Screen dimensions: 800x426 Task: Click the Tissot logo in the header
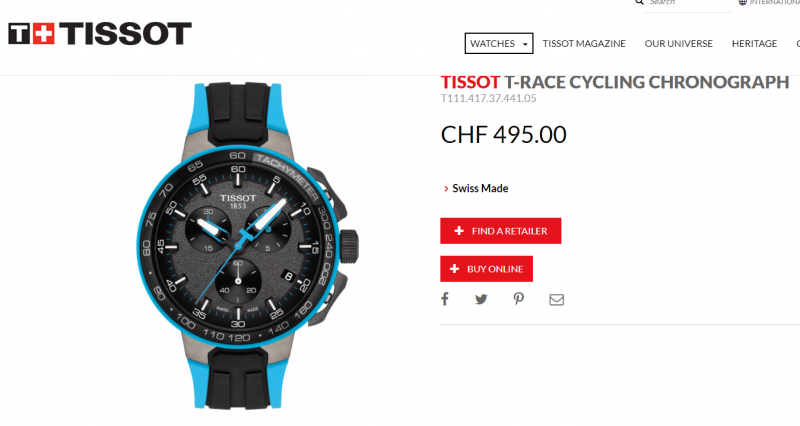click(100, 34)
